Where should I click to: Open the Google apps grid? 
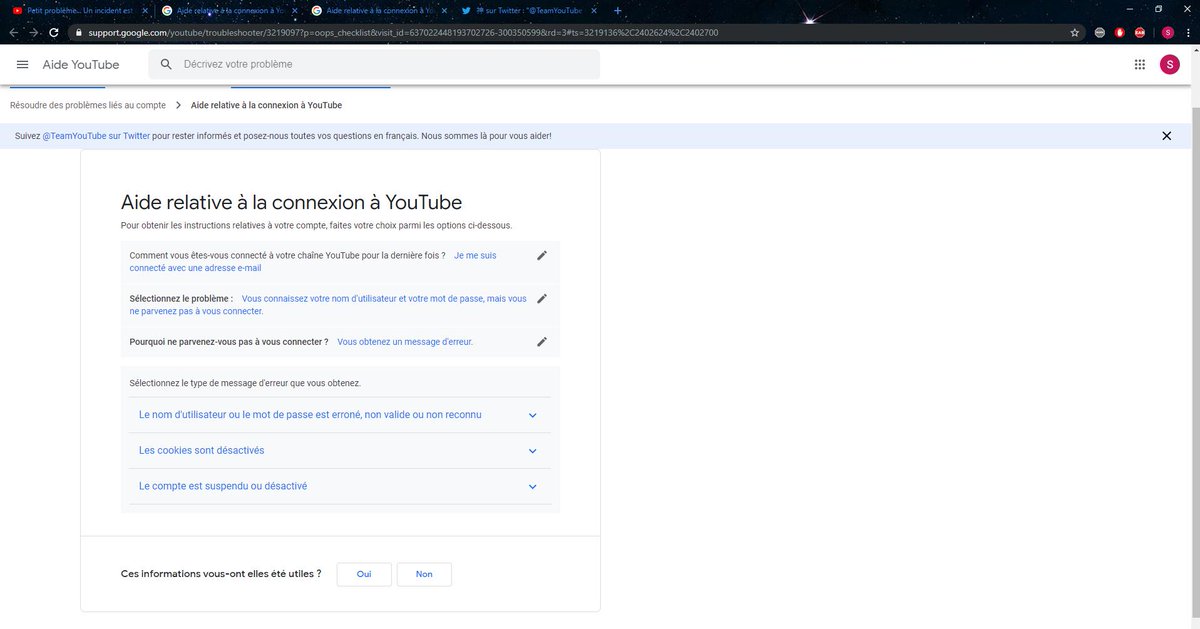click(x=1139, y=64)
